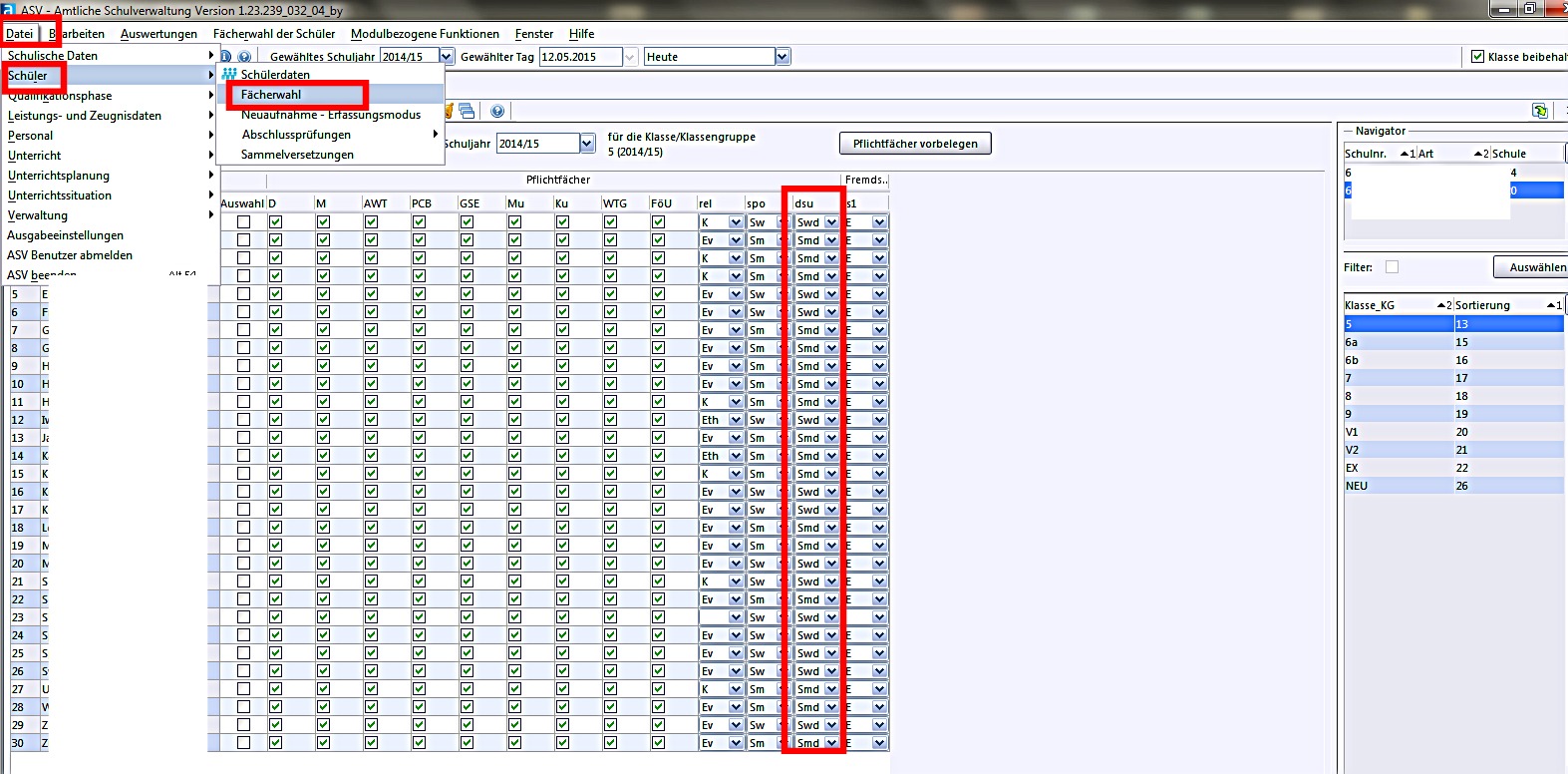Open the Gewähltes Schuljahr dropdown
Image resolution: width=1568 pixels, height=774 pixels.
447,57
